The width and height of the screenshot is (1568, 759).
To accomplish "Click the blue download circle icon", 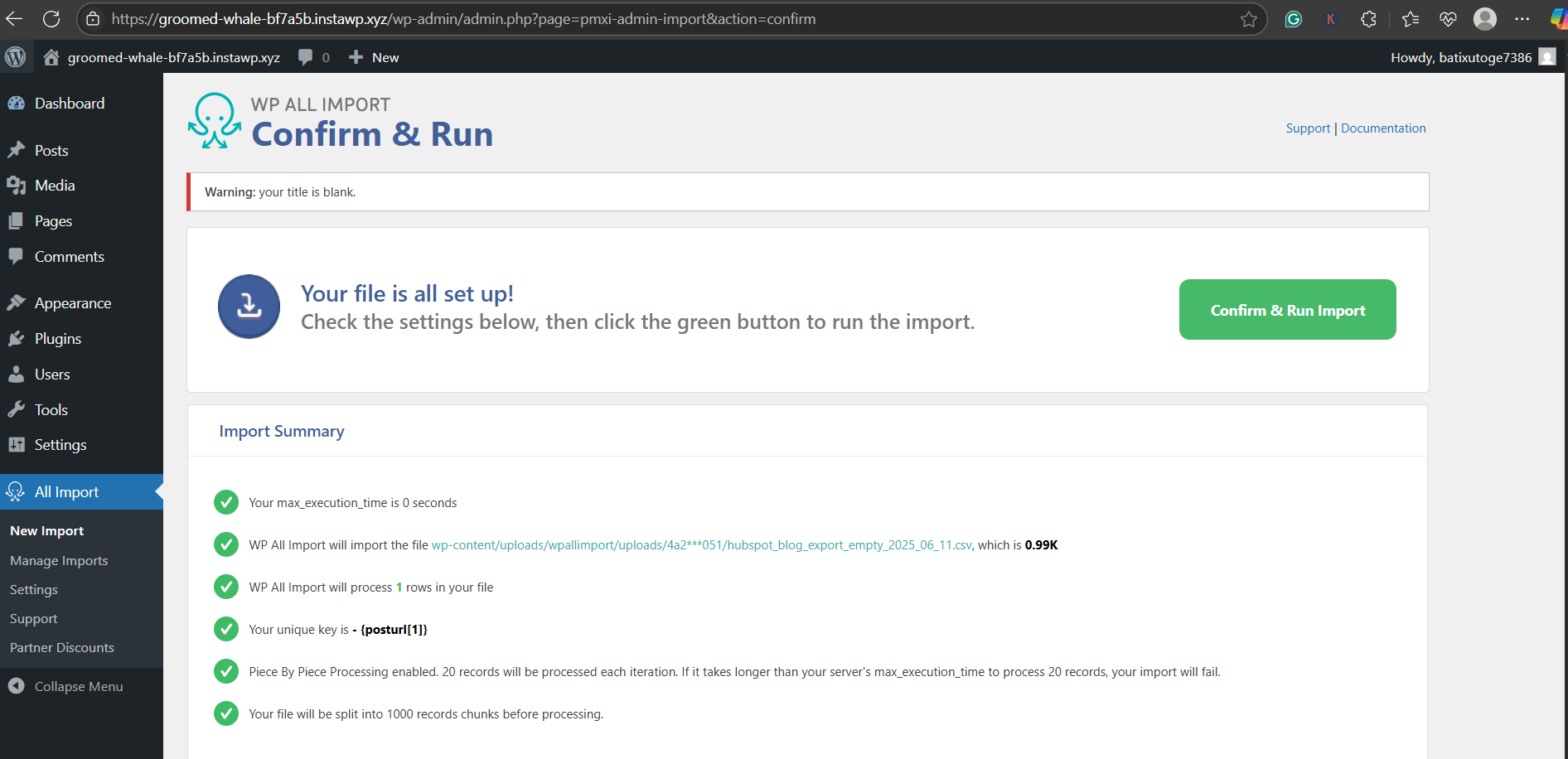I will (249, 307).
